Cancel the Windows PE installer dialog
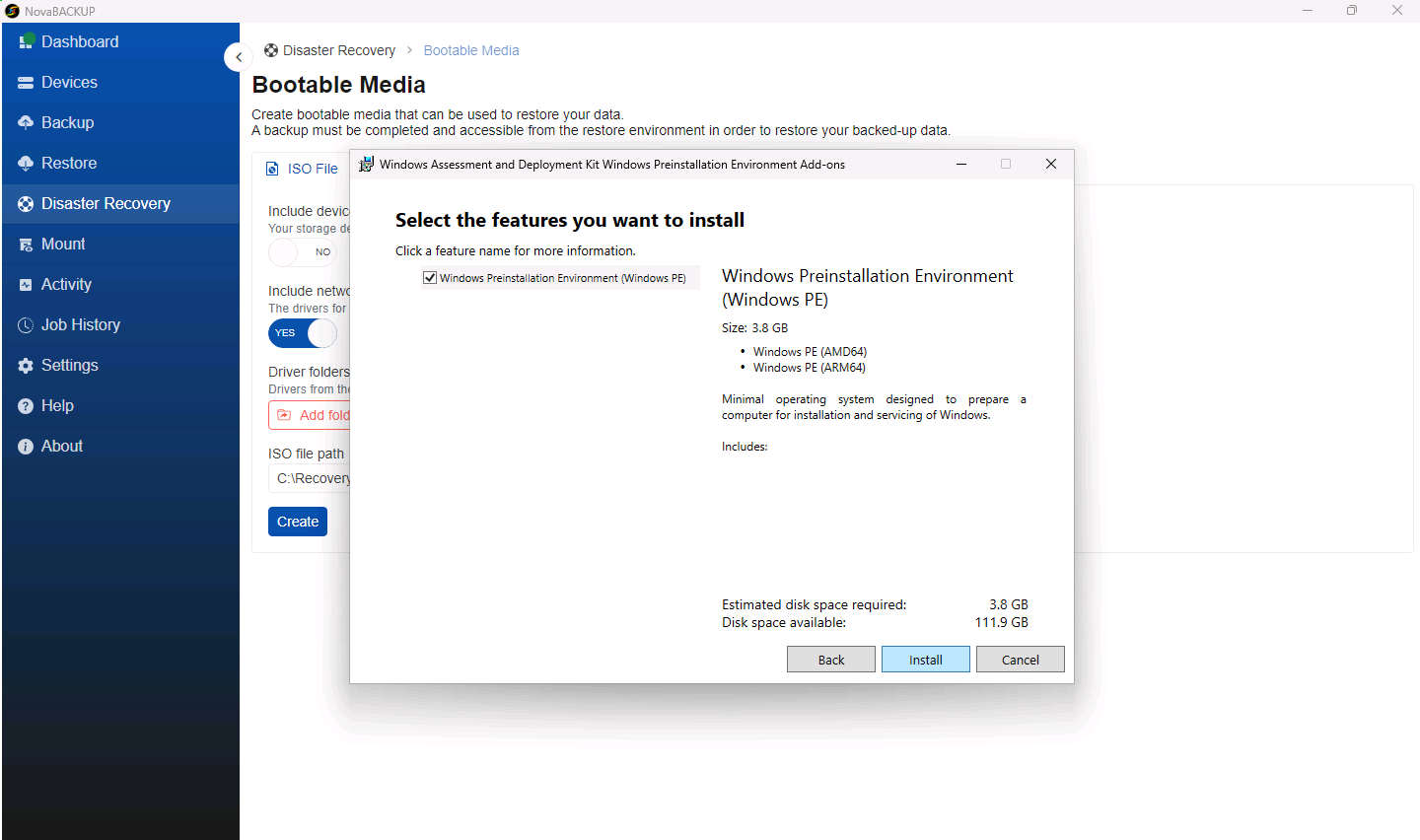This screenshot has height=840, width=1420. coord(1021,660)
